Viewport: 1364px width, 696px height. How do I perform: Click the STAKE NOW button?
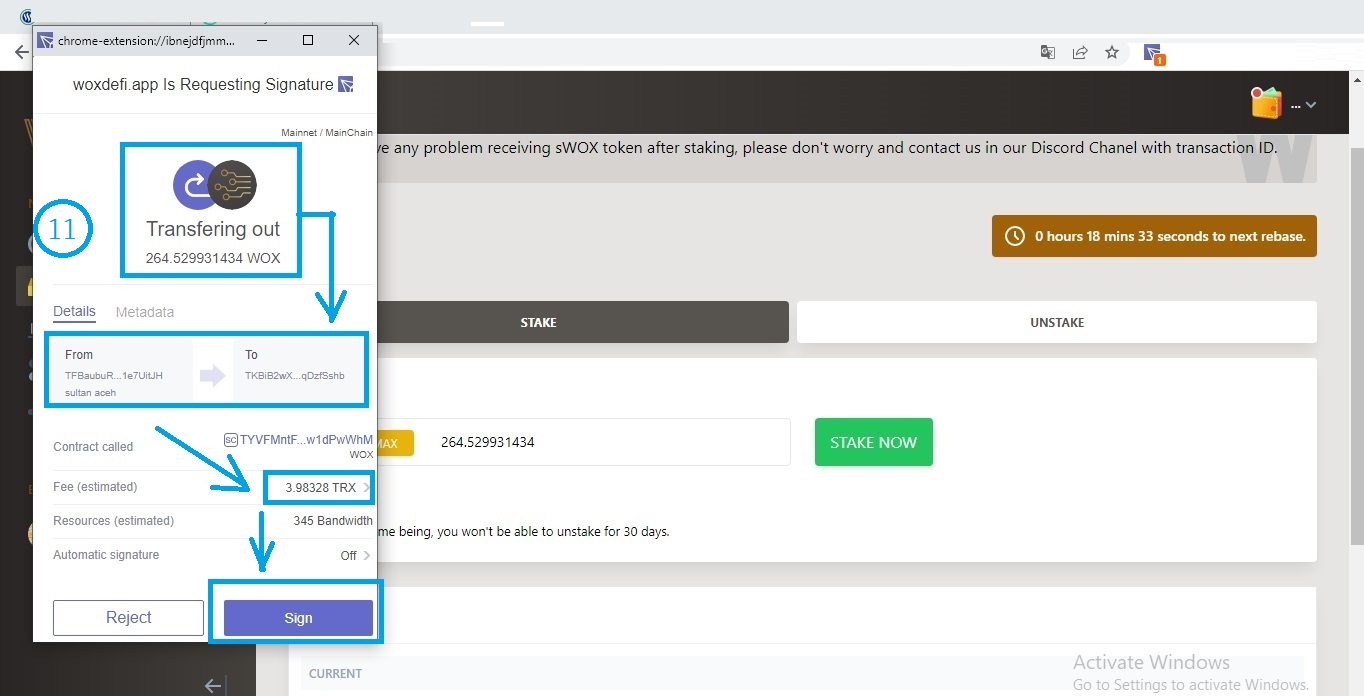coord(874,442)
